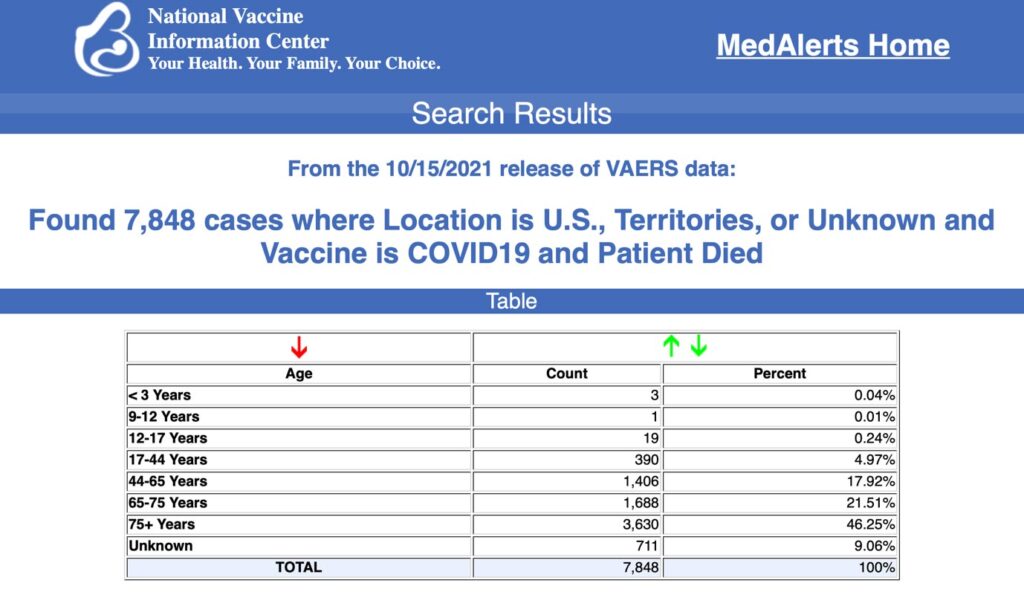Click the National Vaccine Information Center title
The image size is (1024, 606).
(238, 29)
